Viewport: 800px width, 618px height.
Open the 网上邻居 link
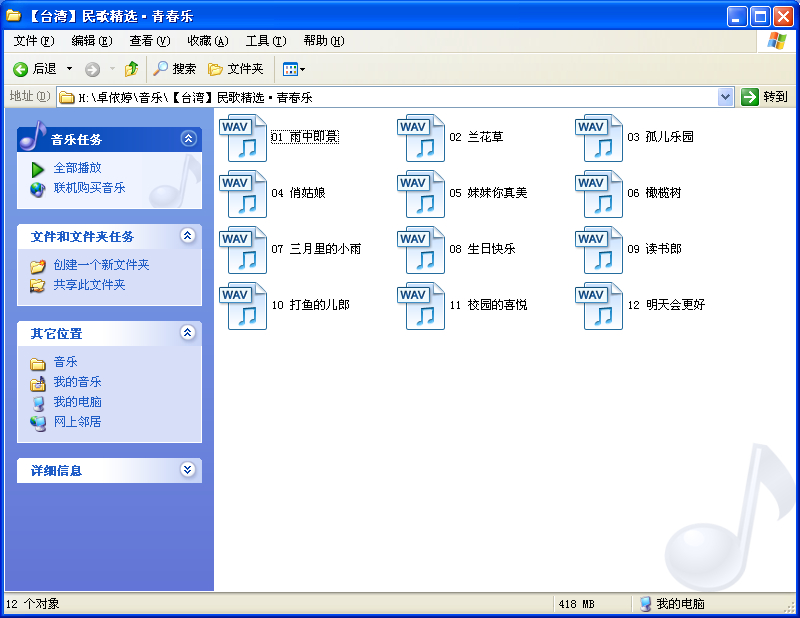pyautogui.click(x=78, y=422)
